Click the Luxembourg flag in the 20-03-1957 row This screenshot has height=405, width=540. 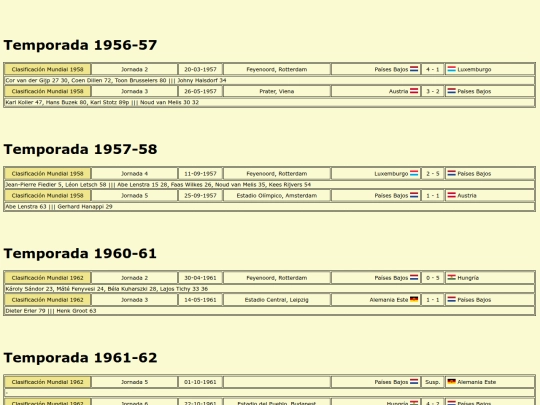(451, 69)
